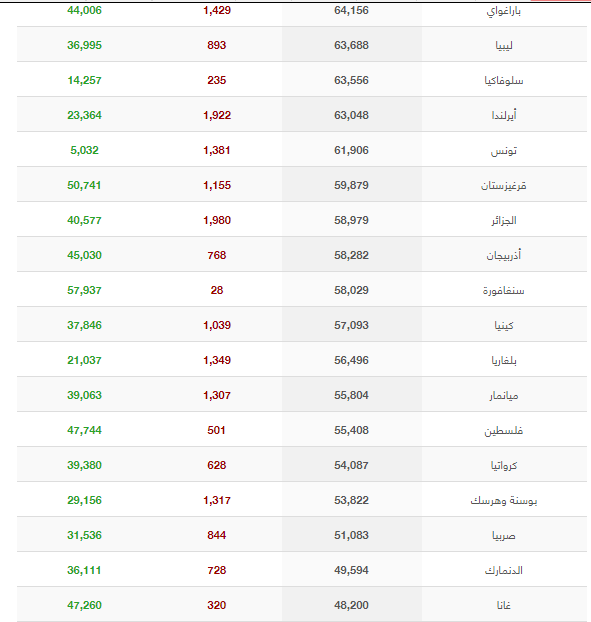Screen dimensions: 591x622
Task: Click صربيا total cases 51,083
Action: (351, 535)
